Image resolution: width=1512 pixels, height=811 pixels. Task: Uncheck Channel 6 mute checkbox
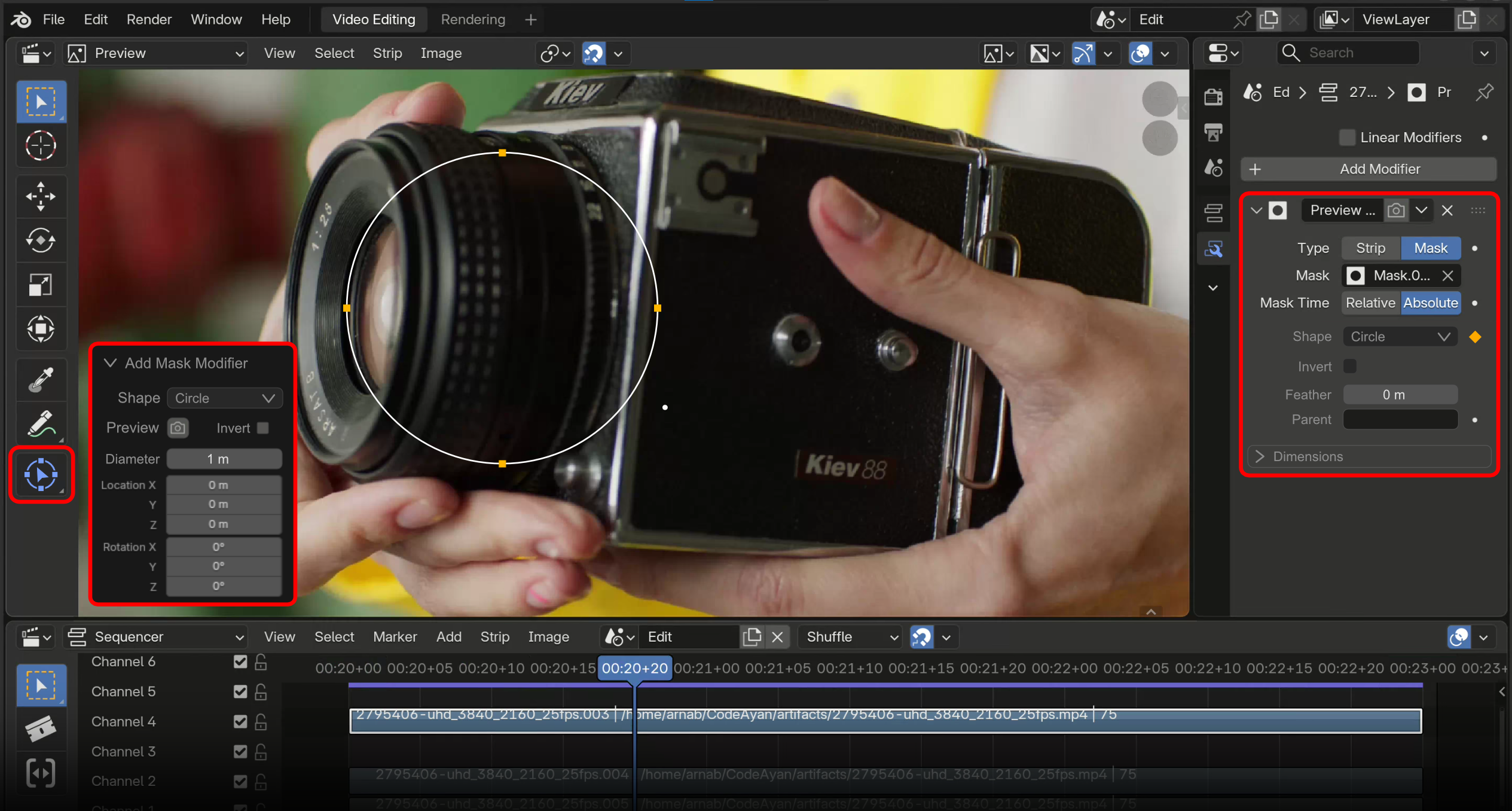pos(240,661)
